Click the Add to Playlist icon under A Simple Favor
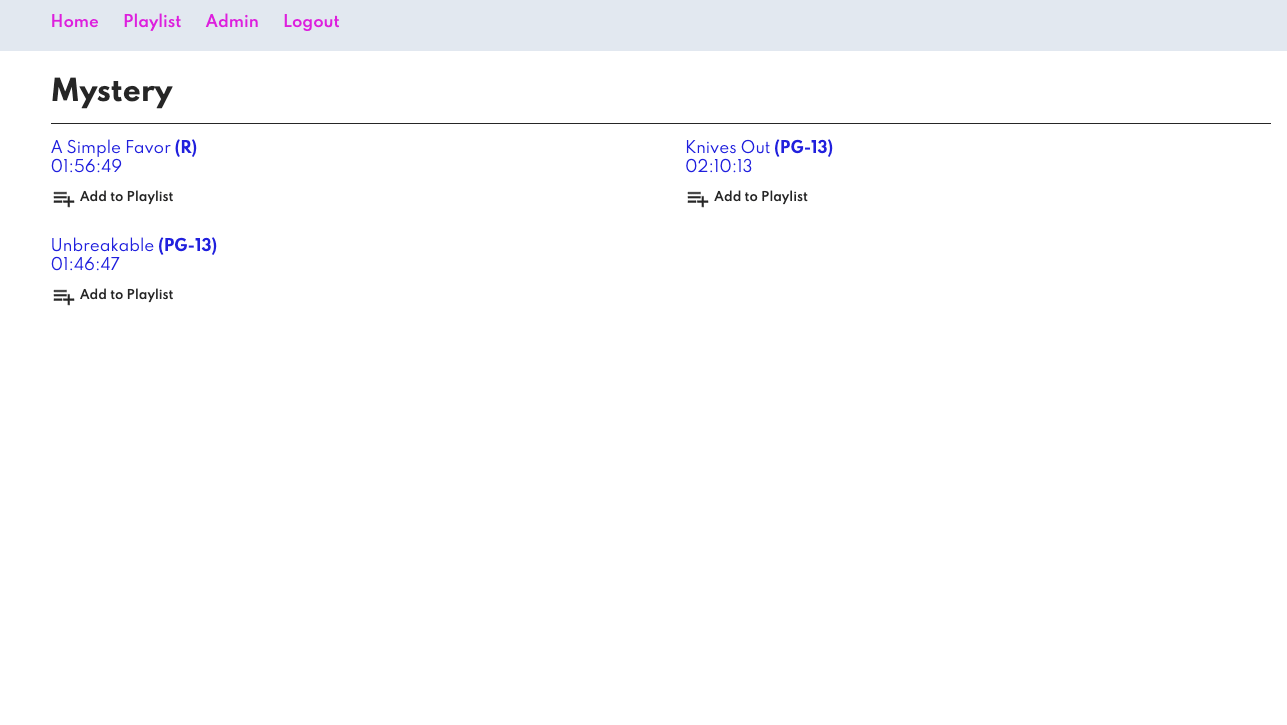This screenshot has height=725, width=1287. (63, 198)
